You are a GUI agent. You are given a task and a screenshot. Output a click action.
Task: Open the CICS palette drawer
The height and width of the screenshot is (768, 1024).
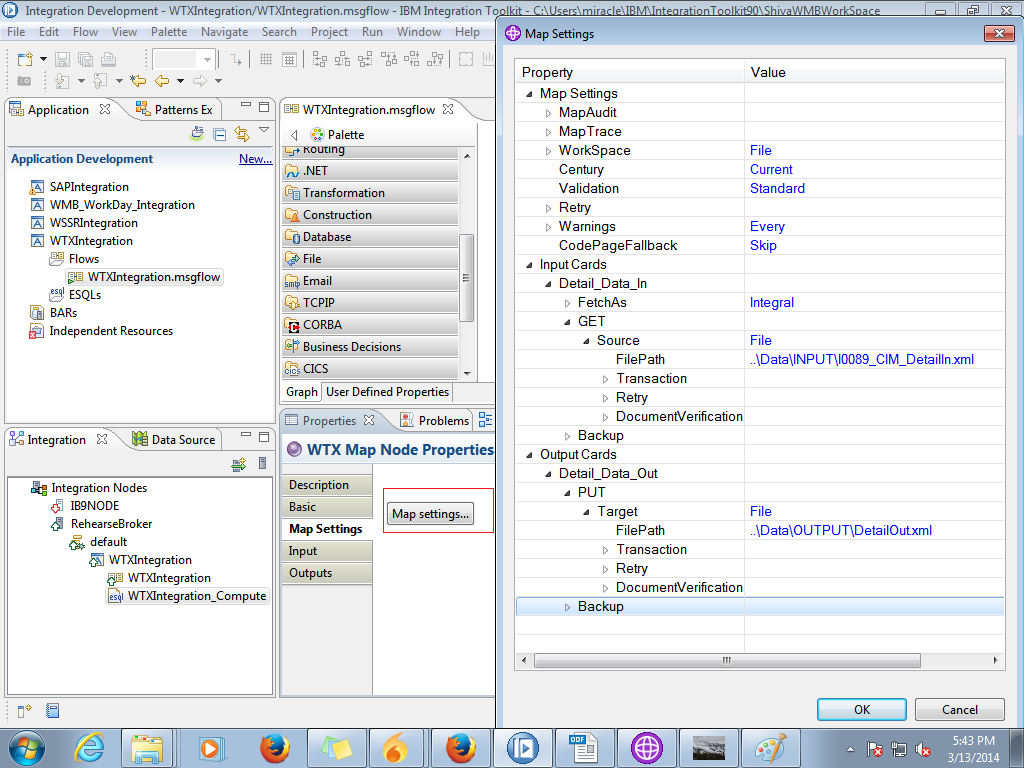tap(370, 368)
